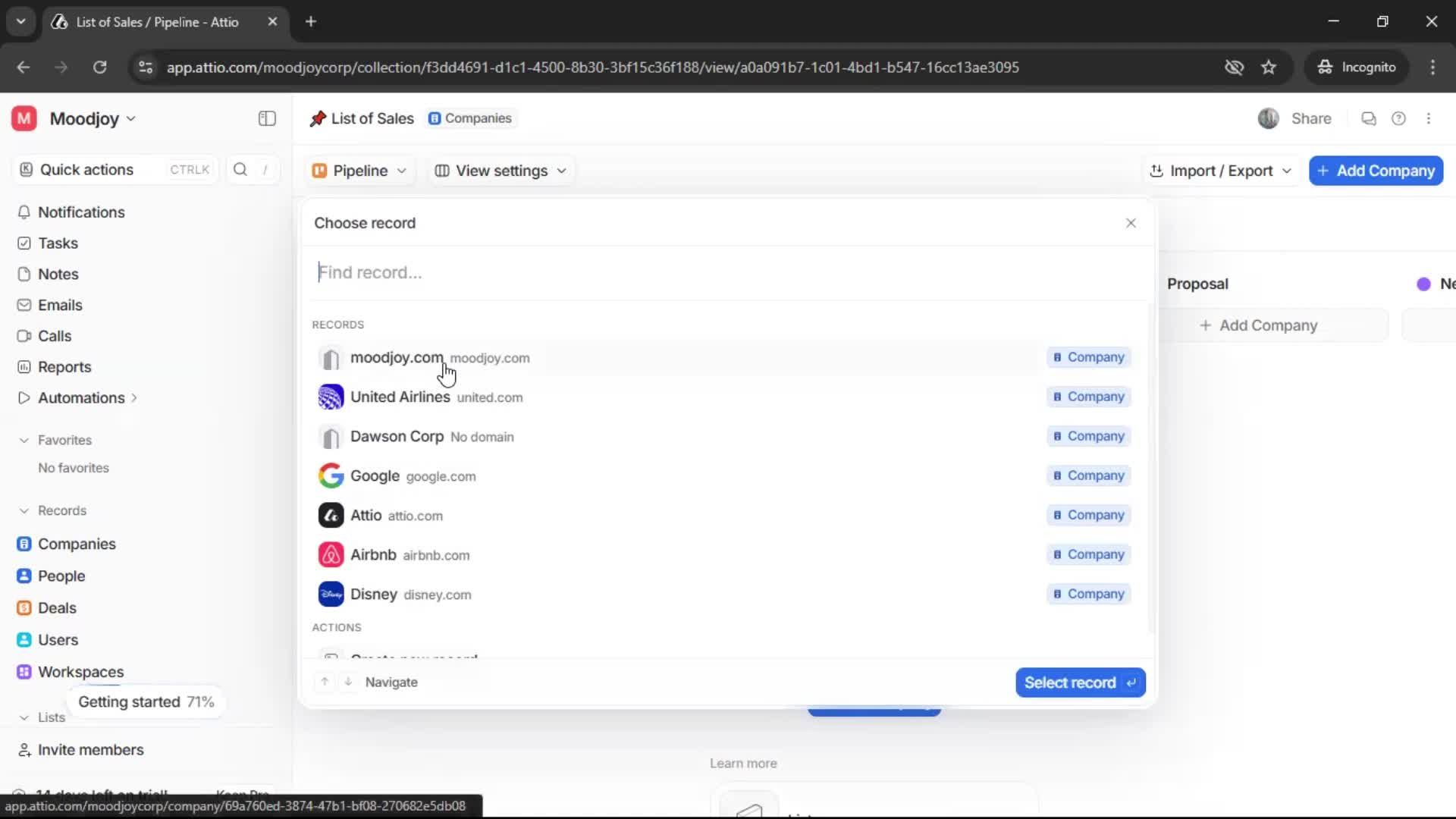This screenshot has height=819, width=1456.
Task: Open Reports in the sidebar
Action: (64, 366)
